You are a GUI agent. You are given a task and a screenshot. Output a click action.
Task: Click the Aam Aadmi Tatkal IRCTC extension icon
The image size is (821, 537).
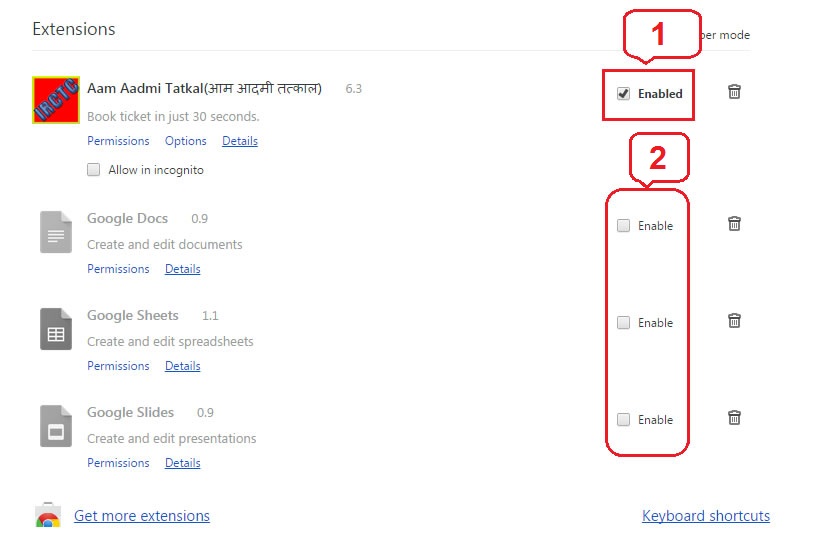(x=56, y=99)
